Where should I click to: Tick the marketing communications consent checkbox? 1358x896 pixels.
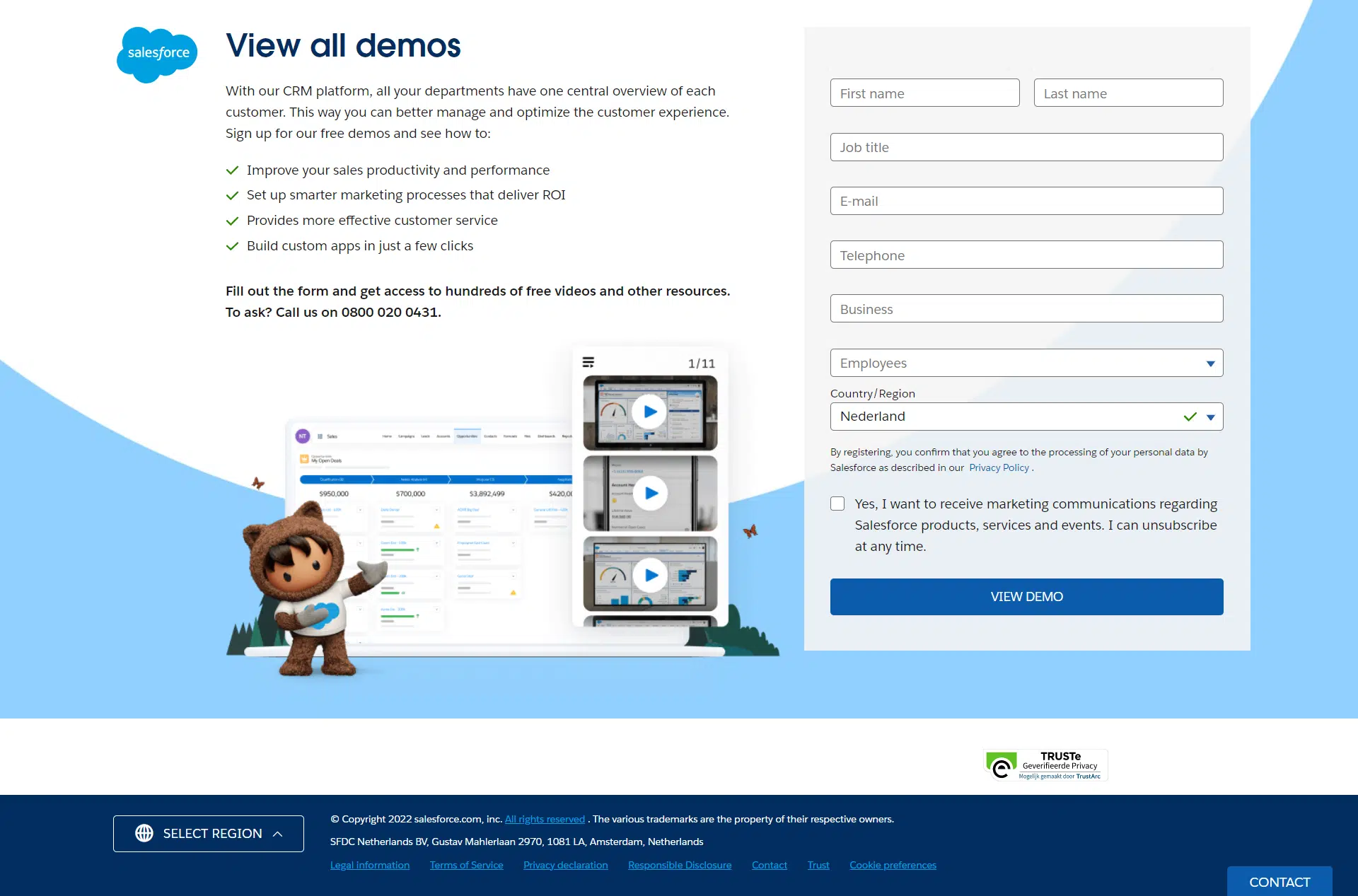tap(837, 504)
